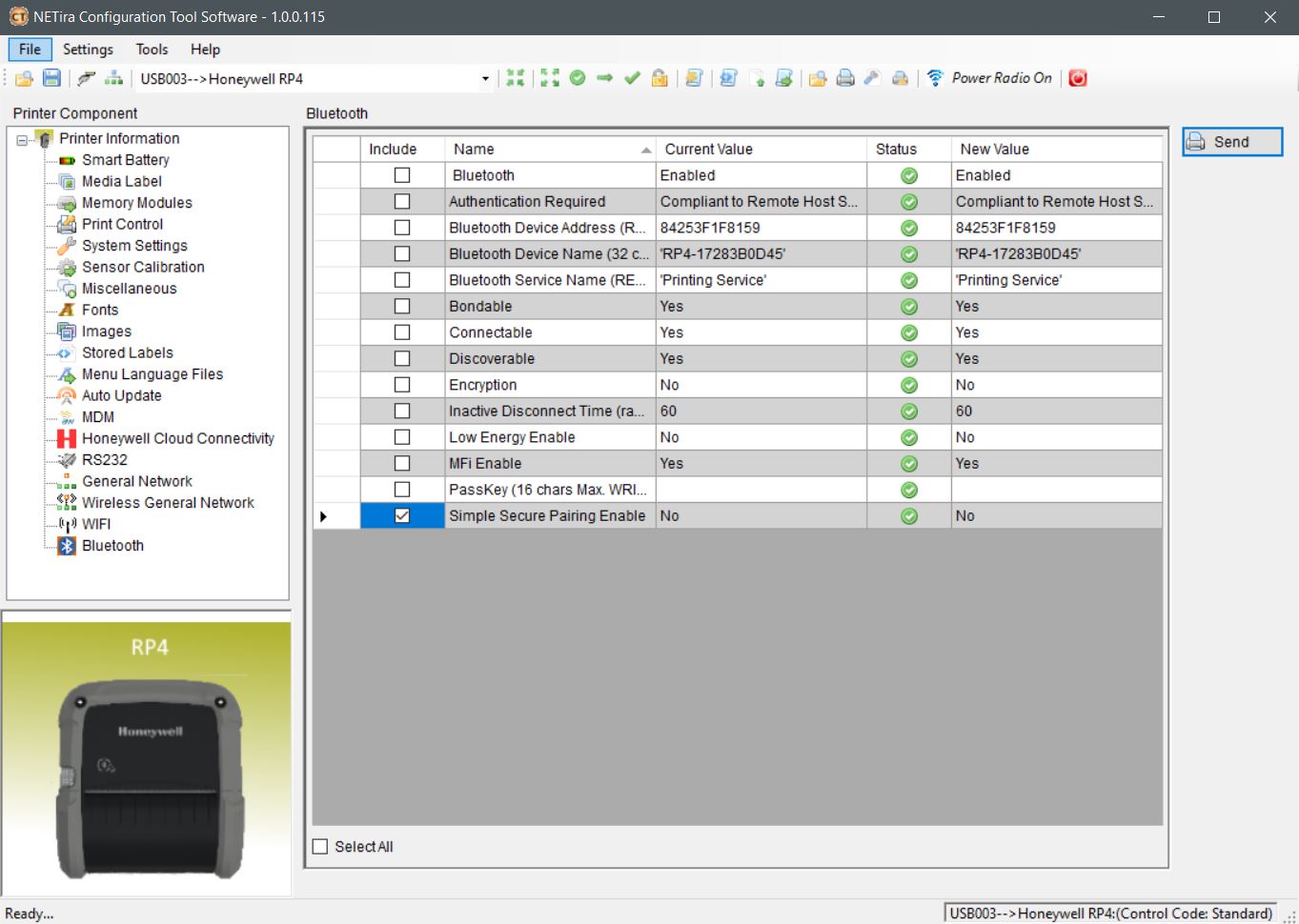Open the Help menu
The width and height of the screenshot is (1299, 924).
tap(205, 50)
